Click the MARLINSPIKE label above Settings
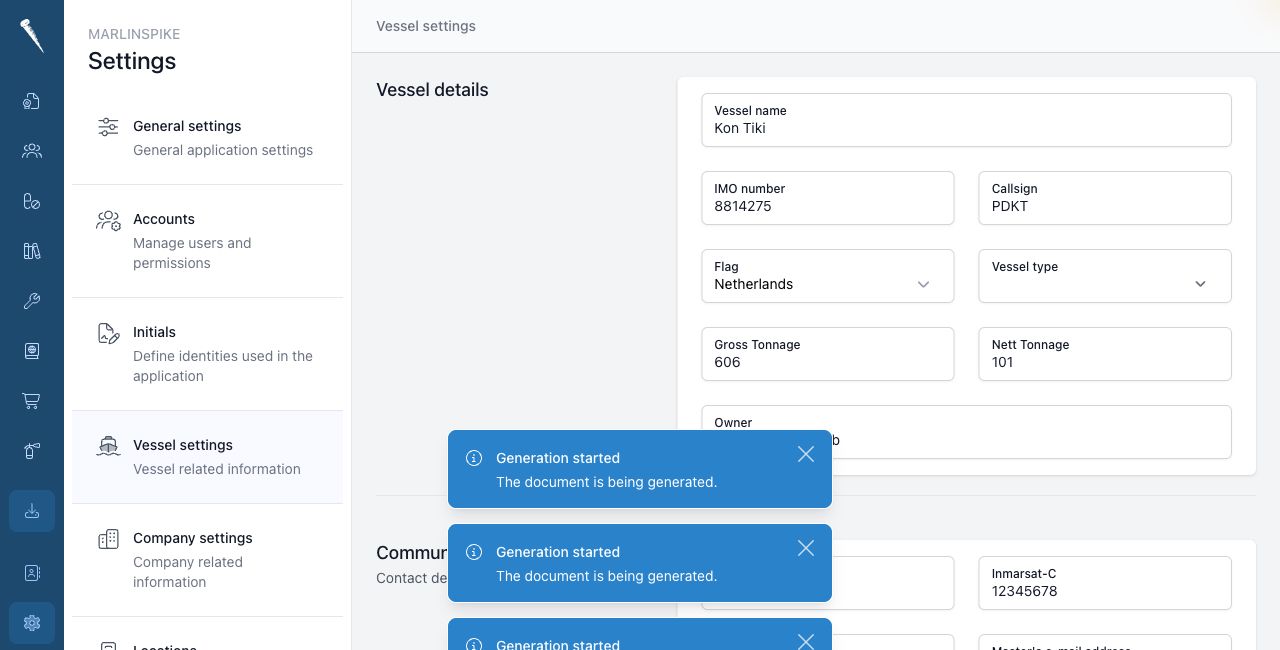Viewport: 1280px width, 650px height. [134, 34]
